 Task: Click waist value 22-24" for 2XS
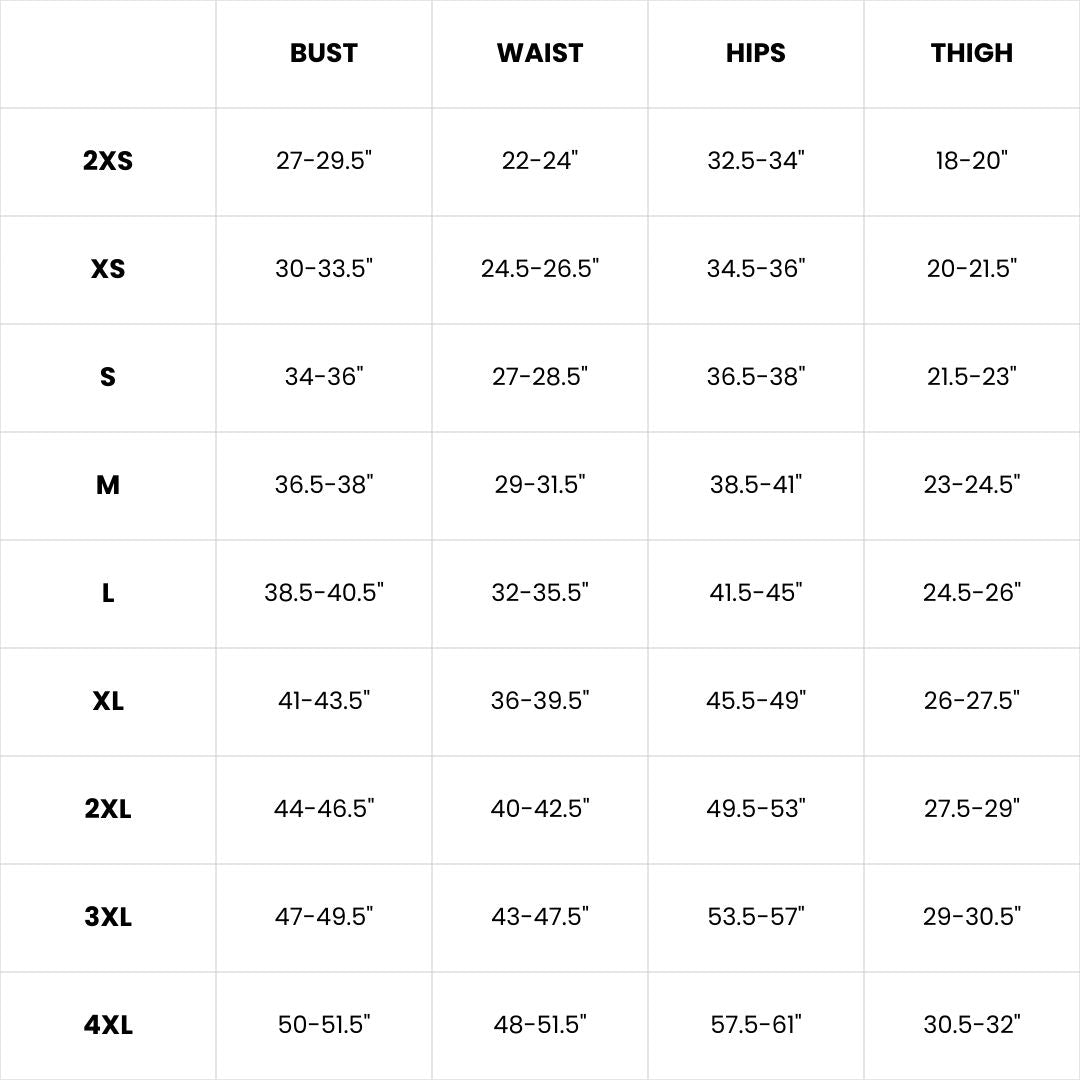[x=540, y=160]
